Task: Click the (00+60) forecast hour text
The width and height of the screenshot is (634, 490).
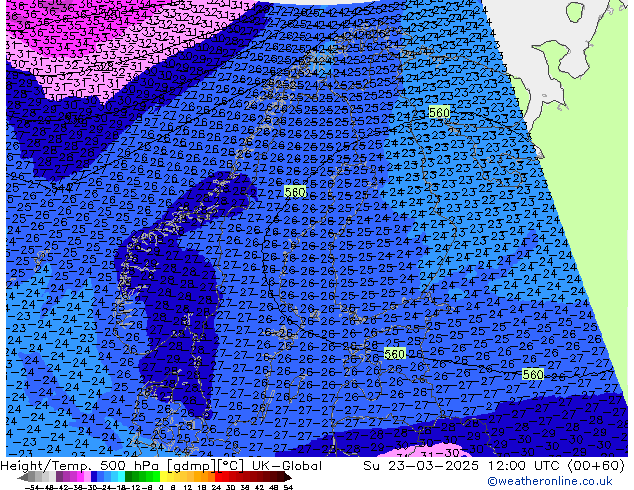Action: click(x=596, y=466)
